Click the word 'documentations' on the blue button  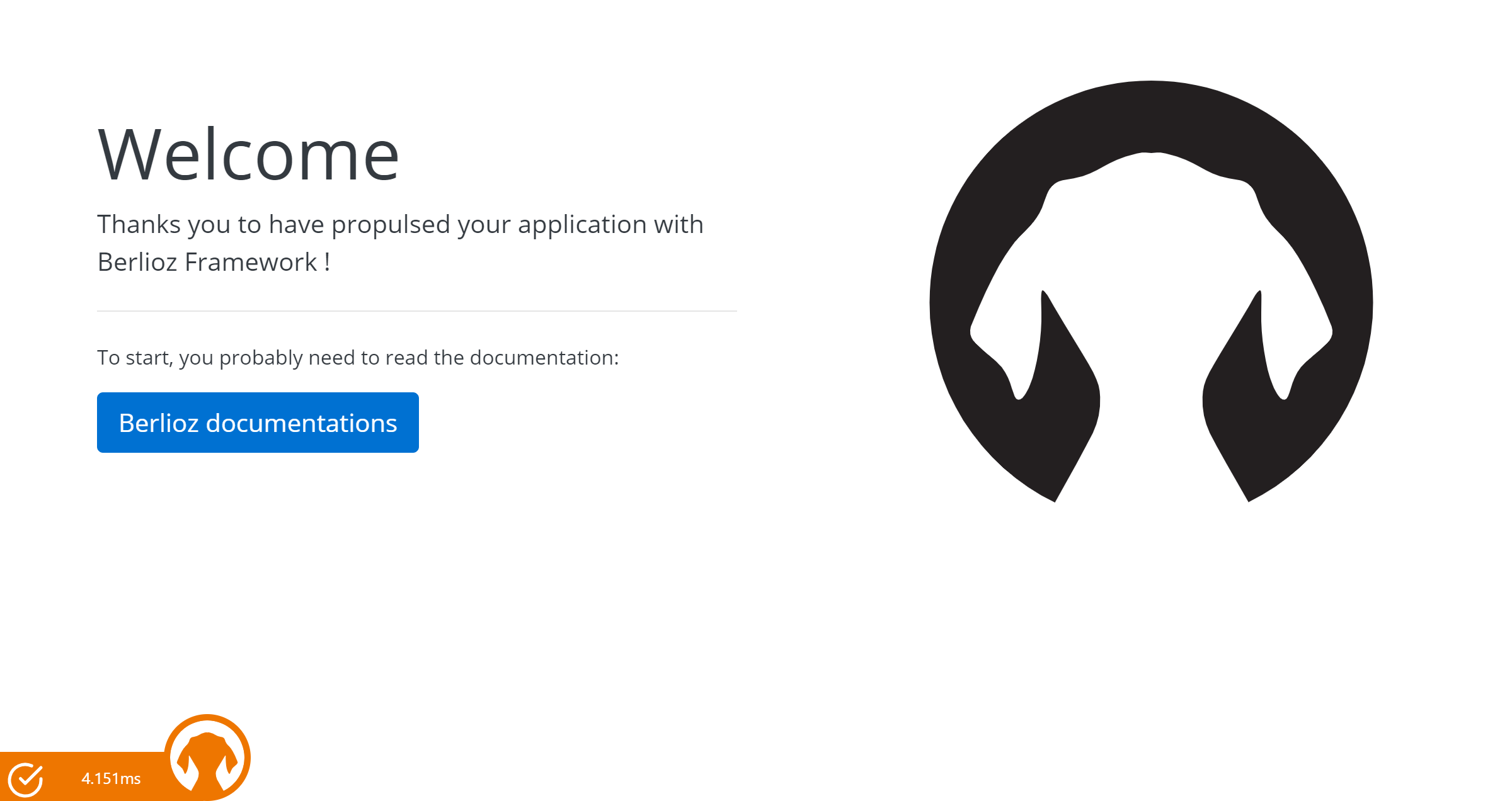(302, 423)
